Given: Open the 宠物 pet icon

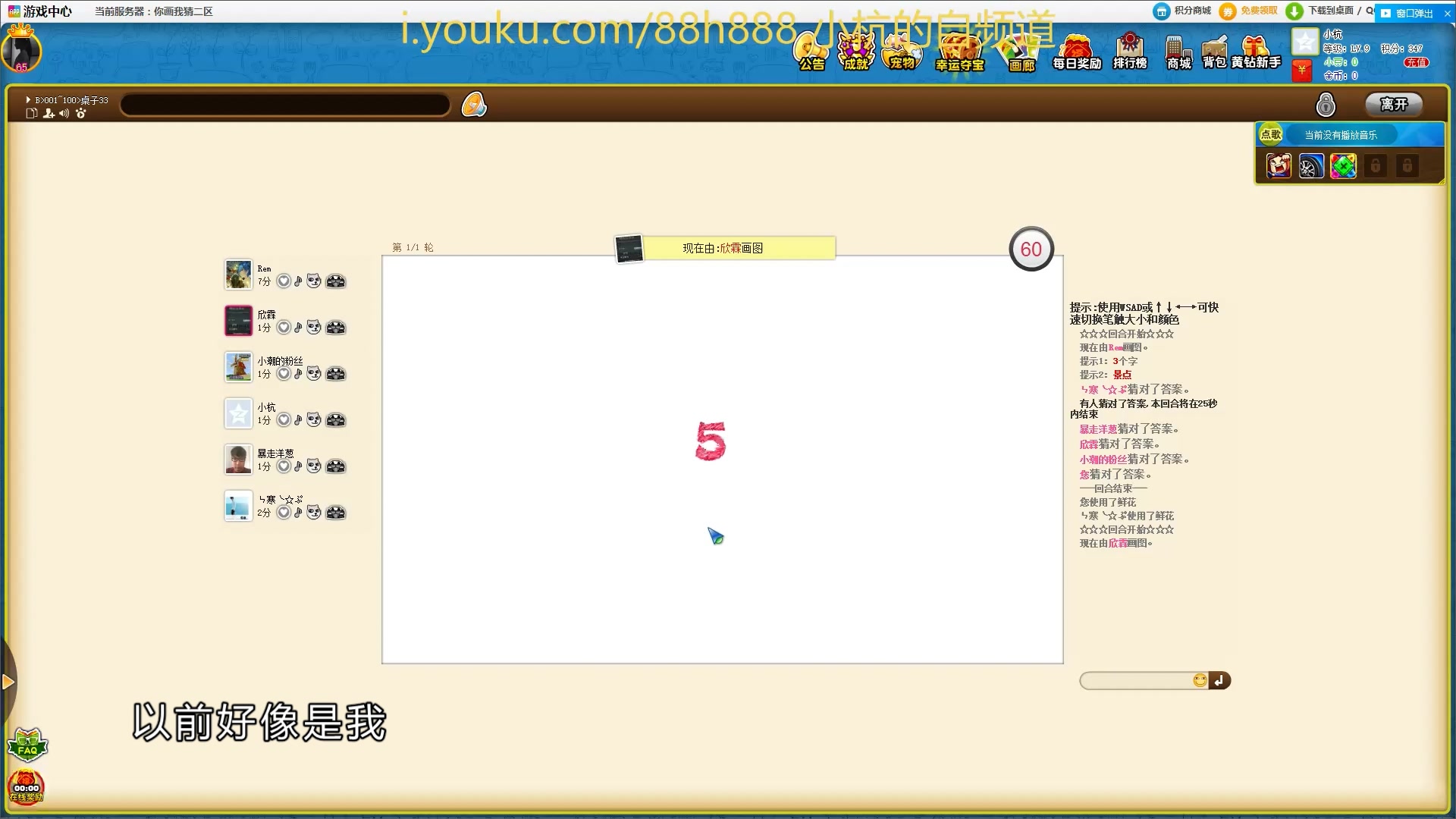Looking at the screenshot, I should [902, 52].
